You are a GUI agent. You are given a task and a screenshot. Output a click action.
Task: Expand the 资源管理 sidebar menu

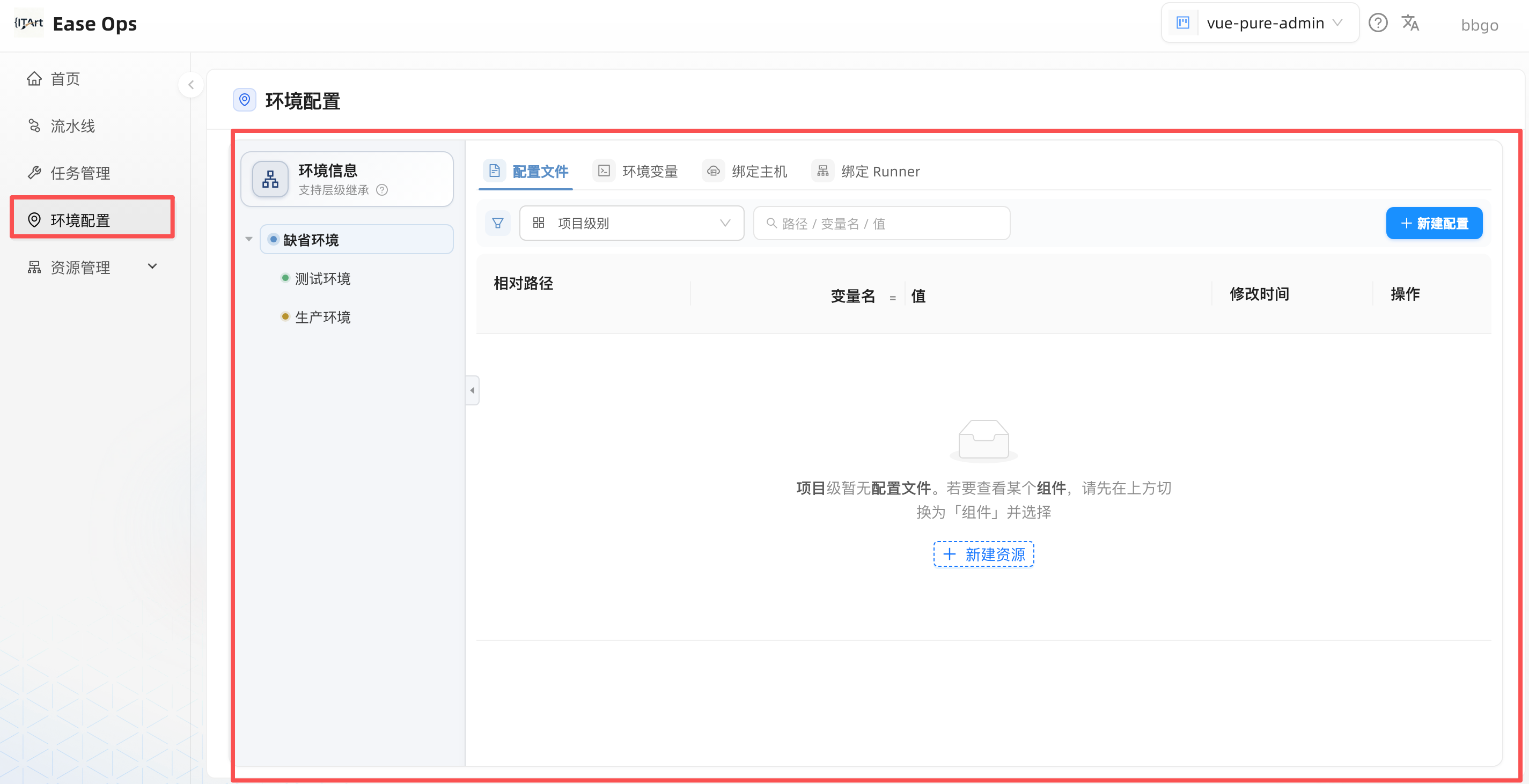point(93,267)
